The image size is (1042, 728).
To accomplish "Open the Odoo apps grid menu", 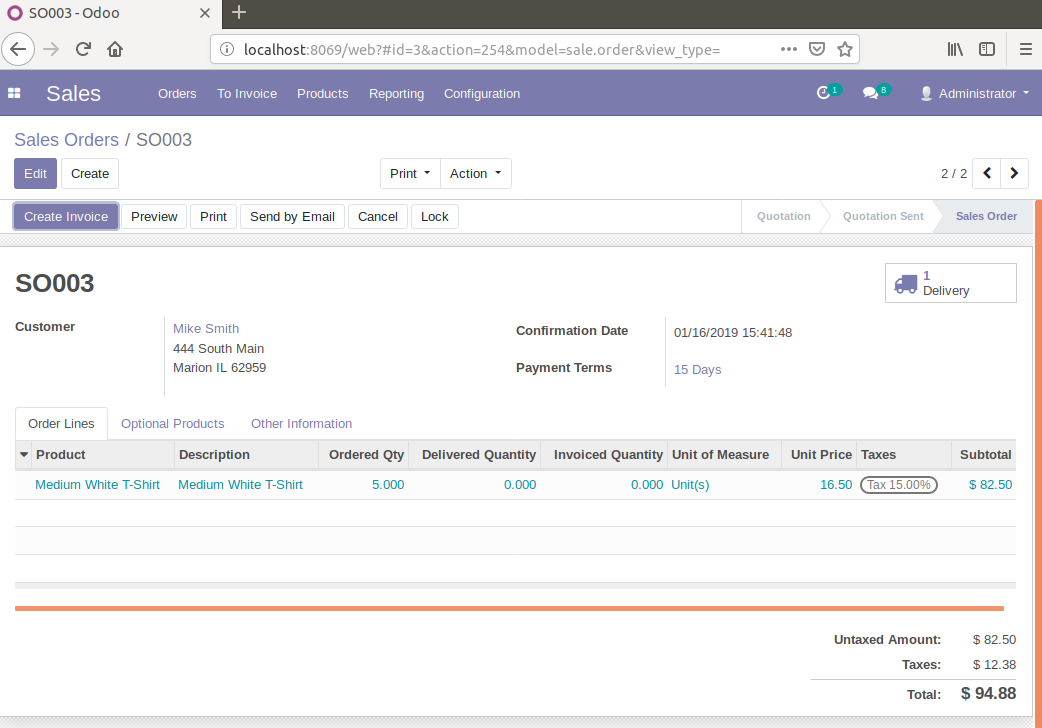I will (x=14, y=93).
